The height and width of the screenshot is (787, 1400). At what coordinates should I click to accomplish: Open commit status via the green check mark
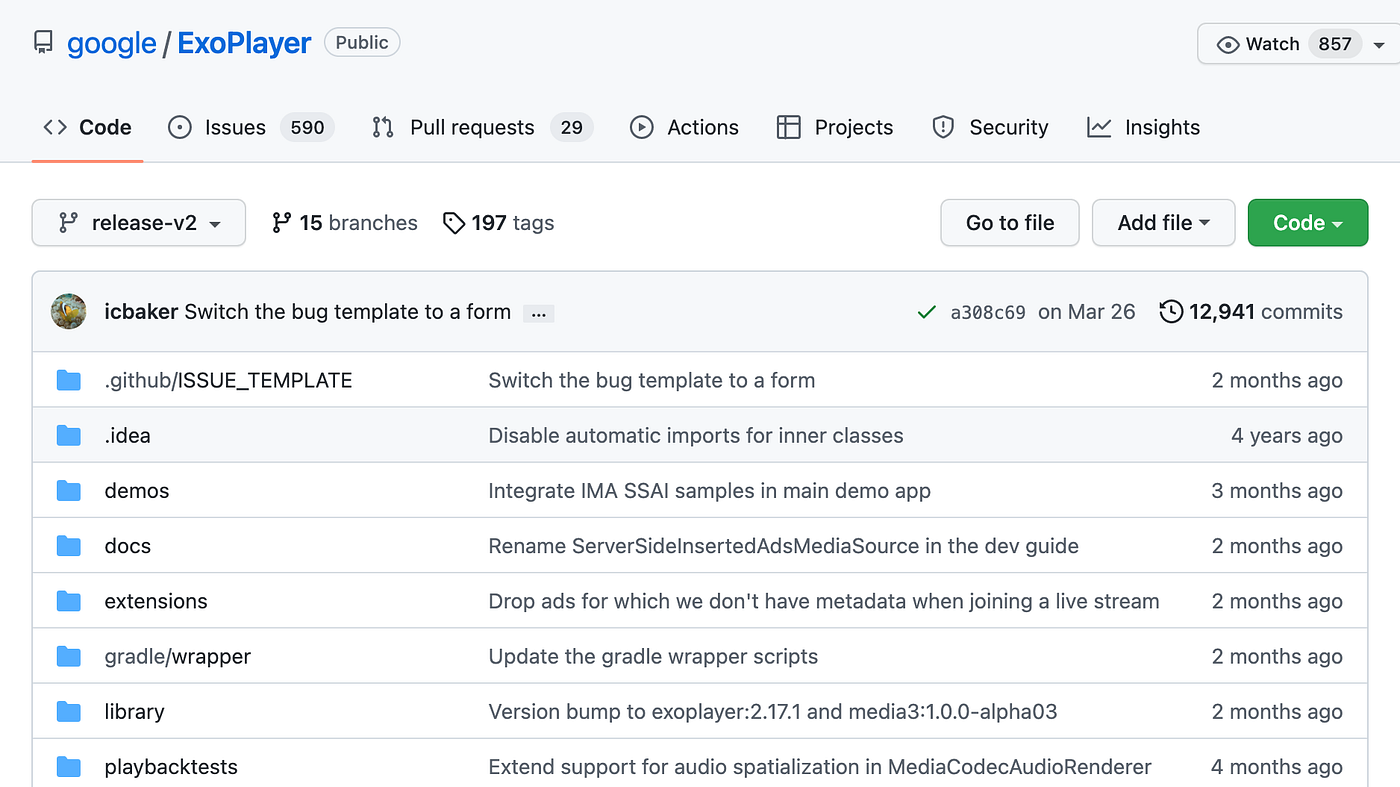click(x=926, y=311)
